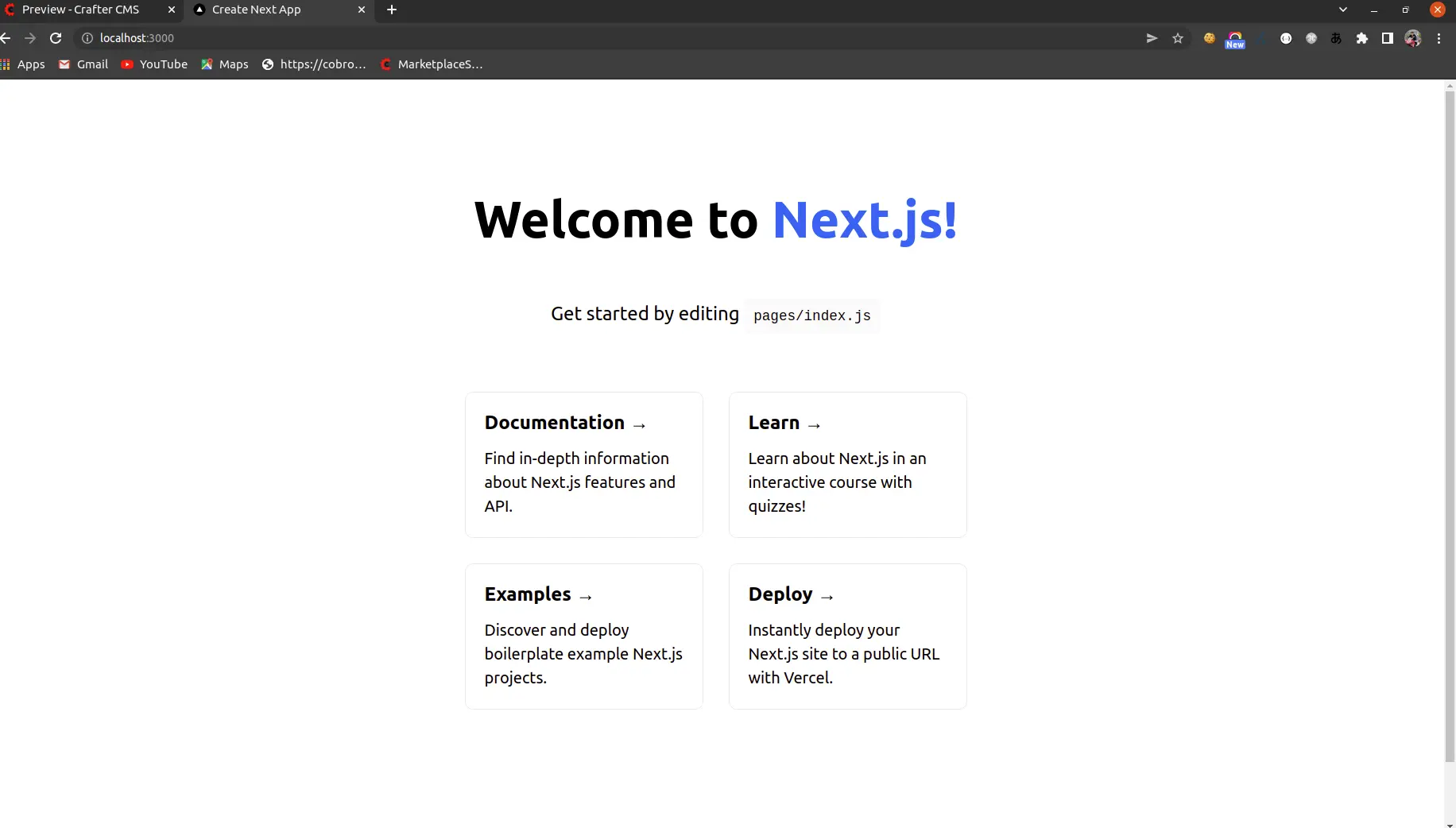Open the Documentation card

[583, 464]
